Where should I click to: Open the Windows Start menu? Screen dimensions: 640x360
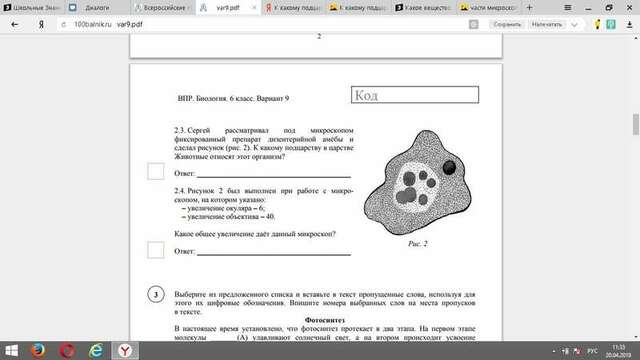[x=11, y=351]
